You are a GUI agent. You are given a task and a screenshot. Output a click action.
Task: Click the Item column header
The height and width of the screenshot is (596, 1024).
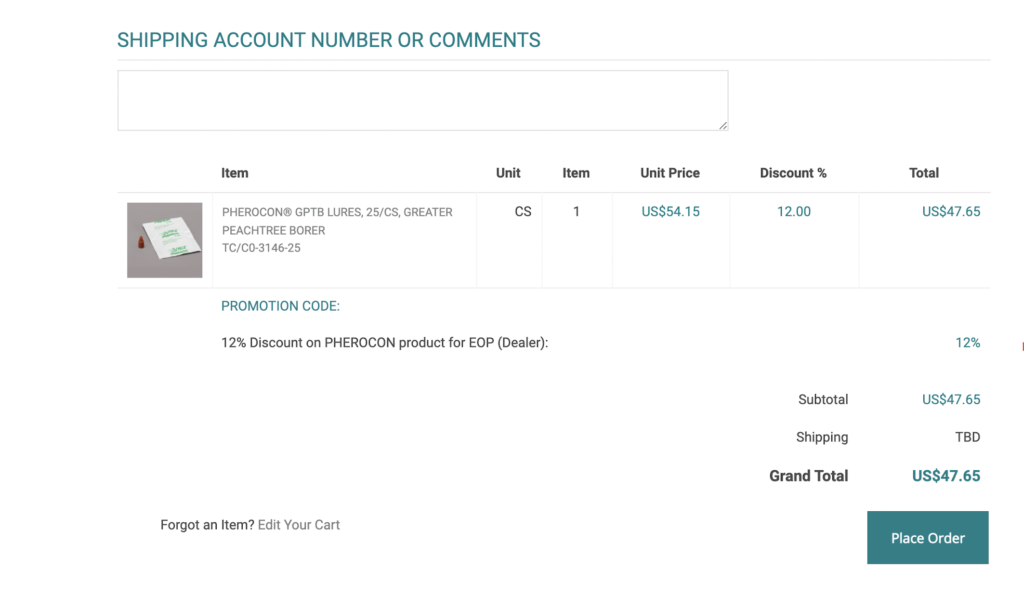[234, 172]
